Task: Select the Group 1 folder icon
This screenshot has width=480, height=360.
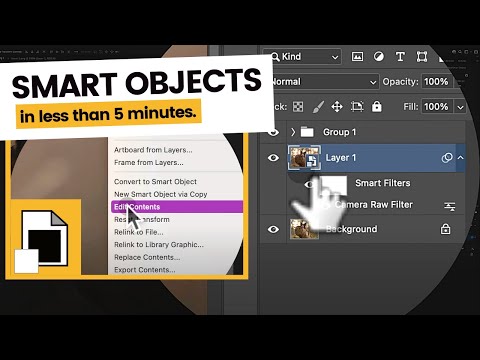Action: (307, 132)
